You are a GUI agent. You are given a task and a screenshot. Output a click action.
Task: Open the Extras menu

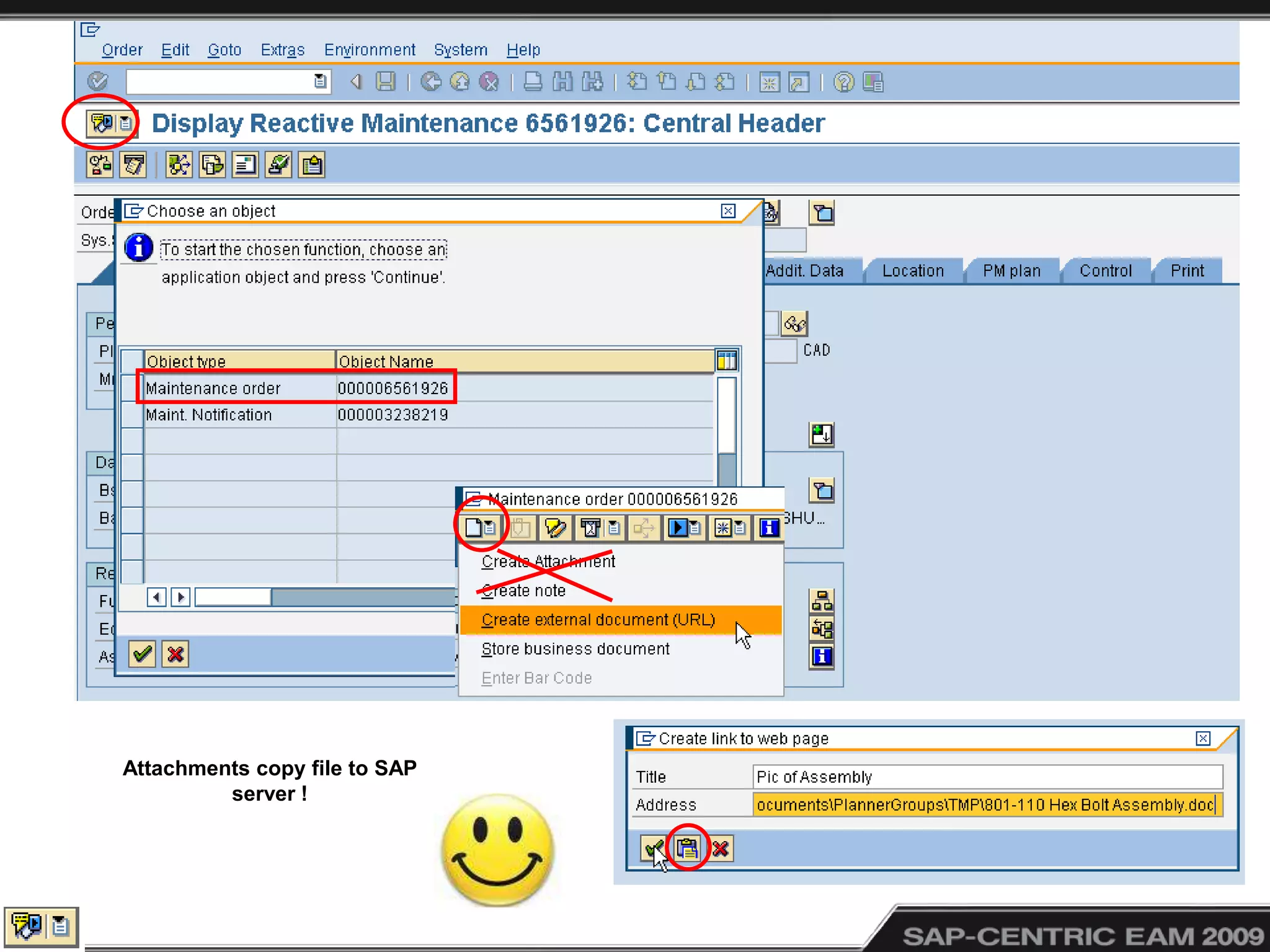pyautogui.click(x=283, y=50)
